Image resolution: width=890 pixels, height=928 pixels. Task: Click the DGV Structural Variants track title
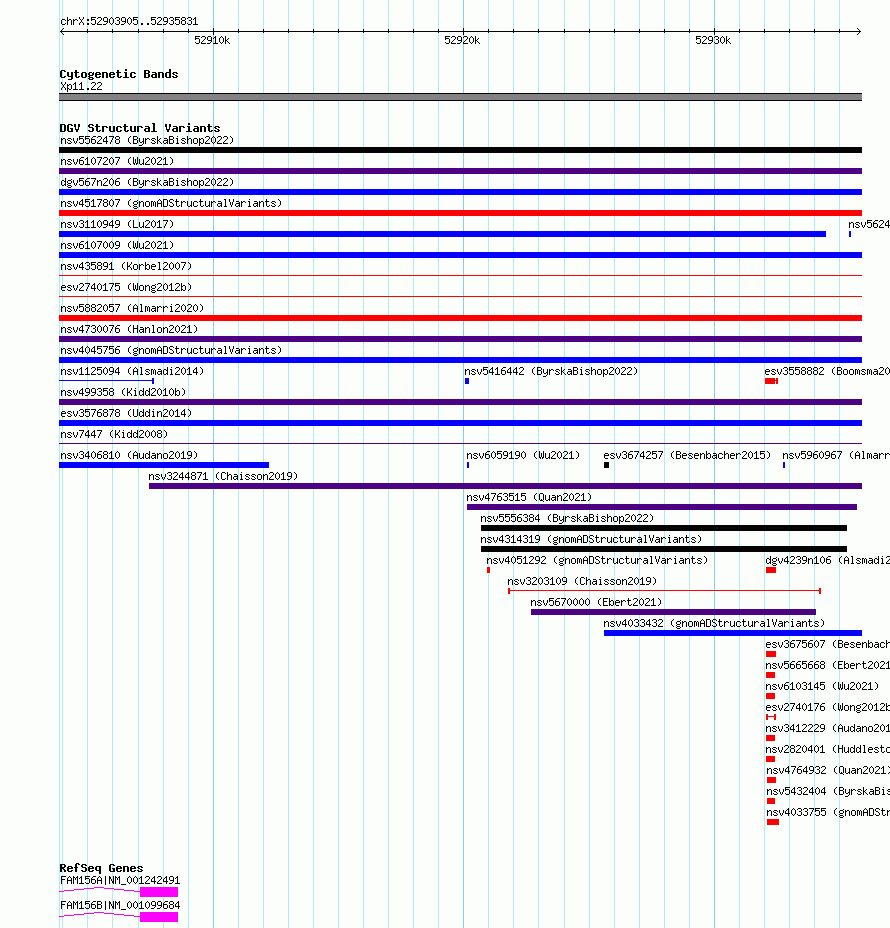[140, 128]
